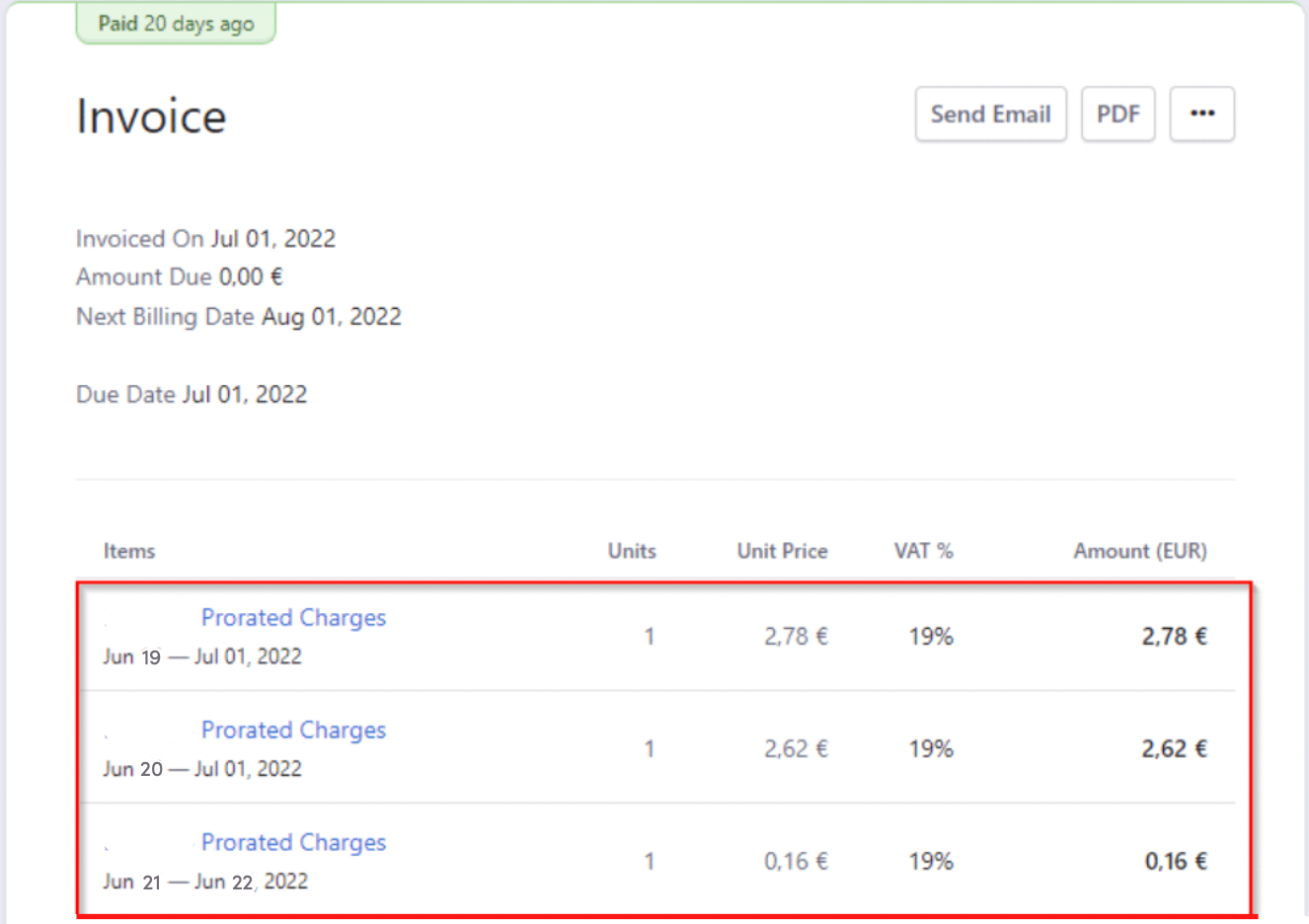Click the PDF download button

(1117, 114)
